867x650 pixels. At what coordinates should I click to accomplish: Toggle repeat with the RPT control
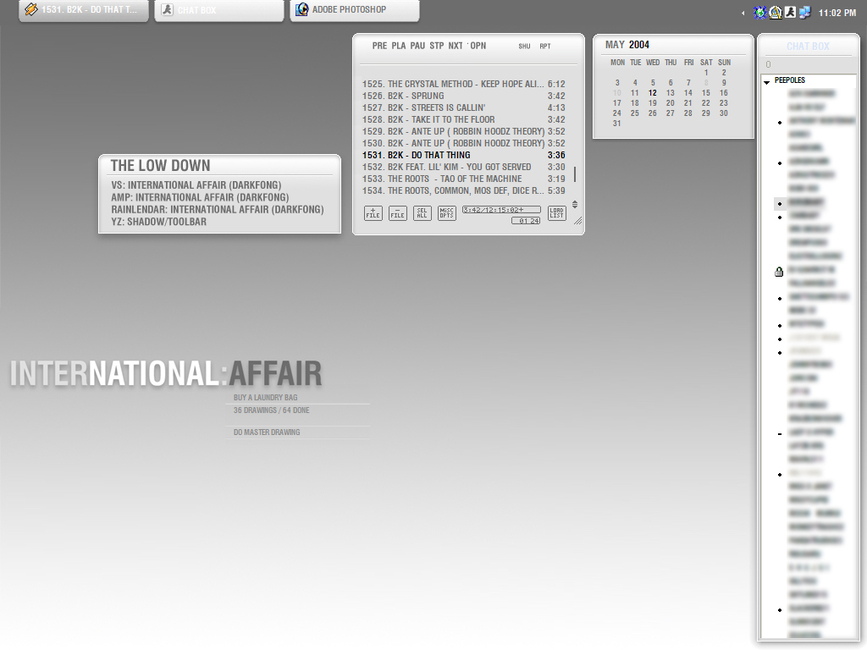click(x=545, y=46)
